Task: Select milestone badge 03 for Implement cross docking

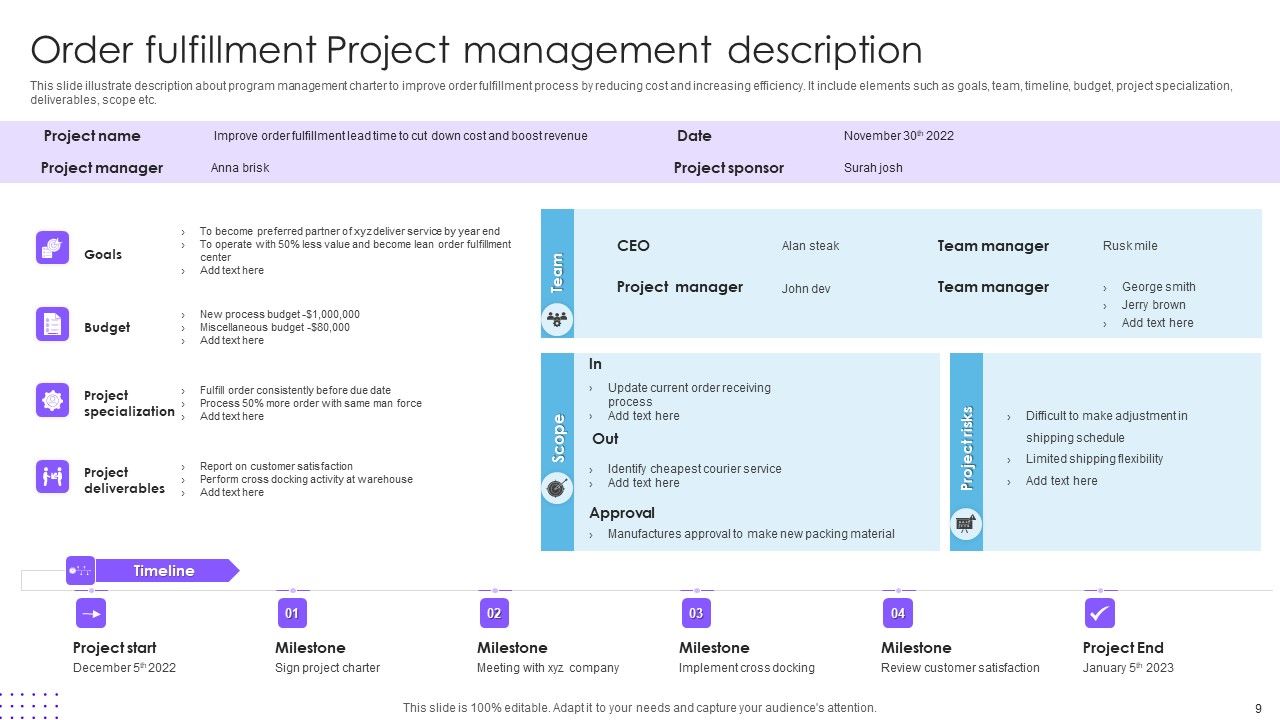Action: tap(696, 613)
